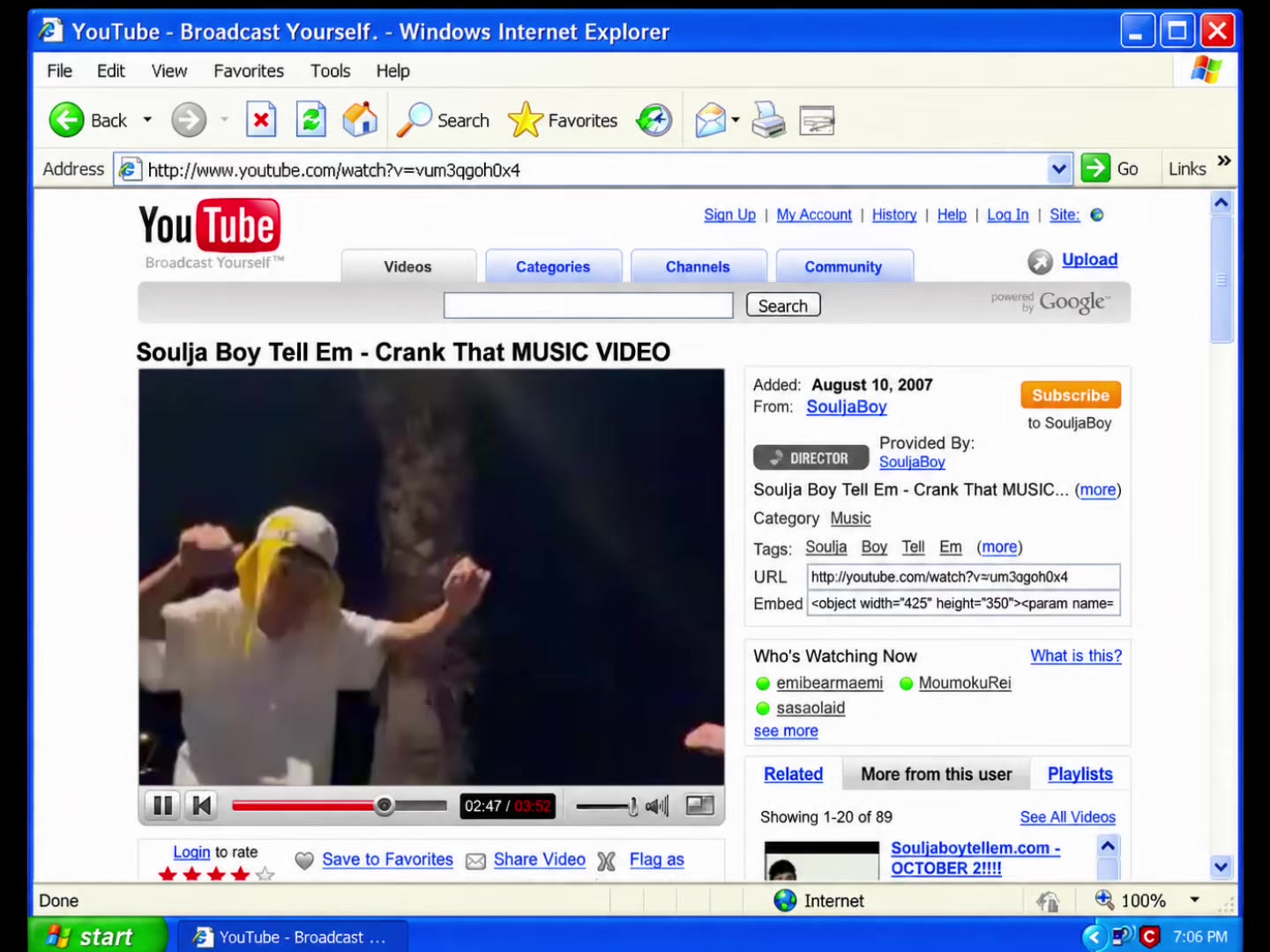Click the Edit toolbar icon
Screen dimensions: 1270x952
pos(817,120)
